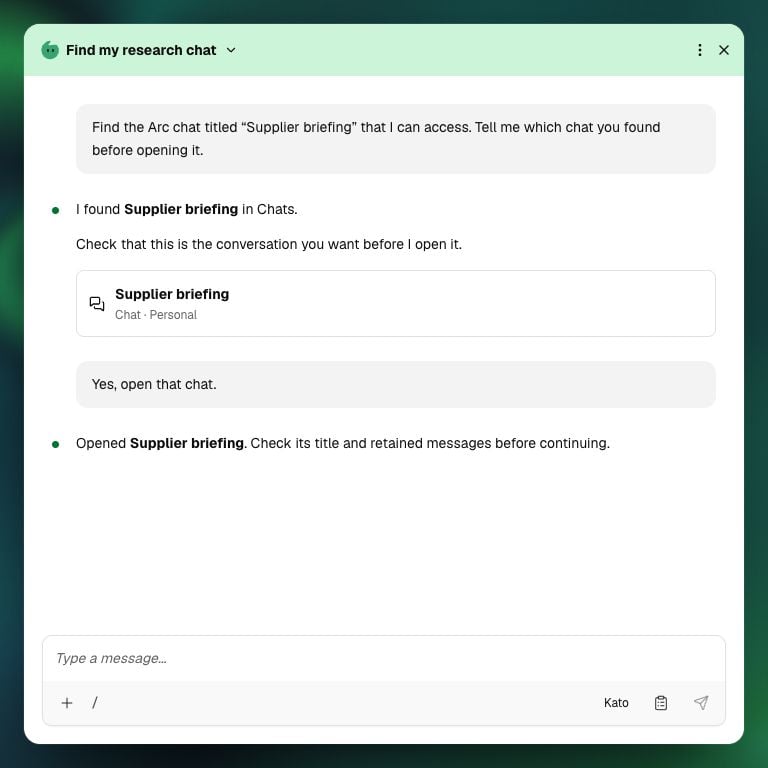This screenshot has height=768, width=768.
Task: Close the assistant panel
Action: 723,50
